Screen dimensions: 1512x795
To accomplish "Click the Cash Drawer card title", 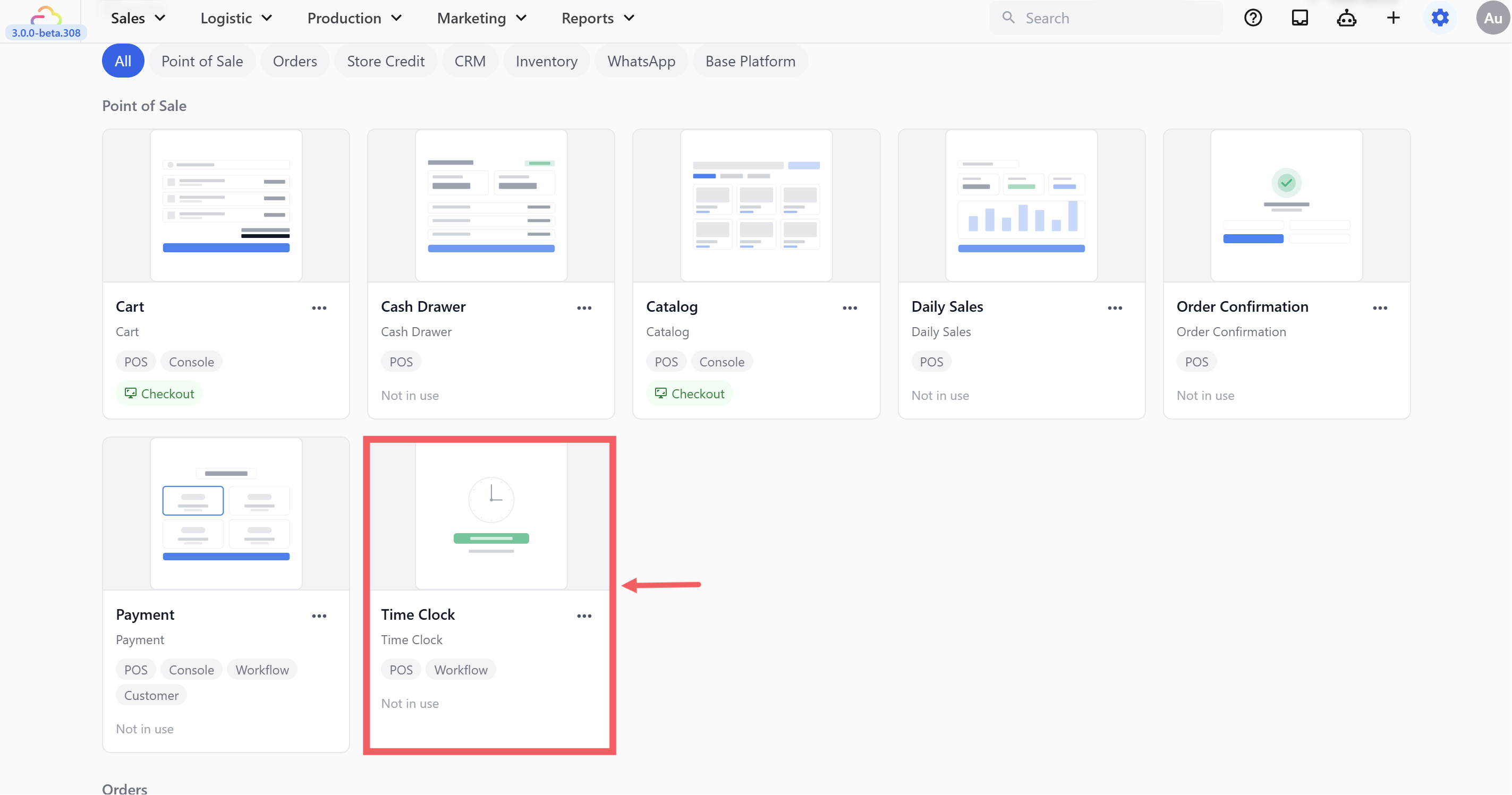I will [x=423, y=307].
